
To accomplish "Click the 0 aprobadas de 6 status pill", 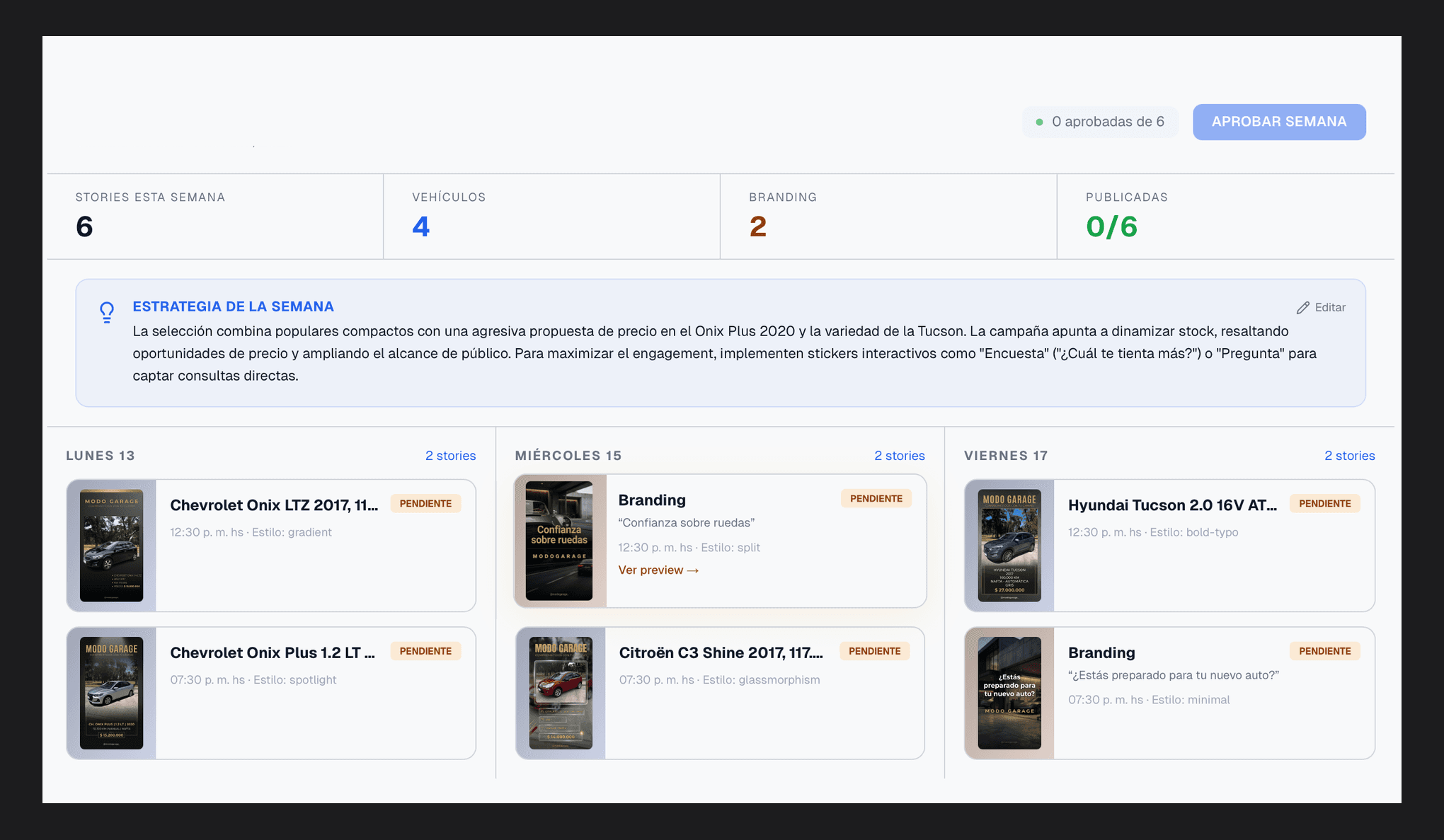I will (x=1100, y=122).
